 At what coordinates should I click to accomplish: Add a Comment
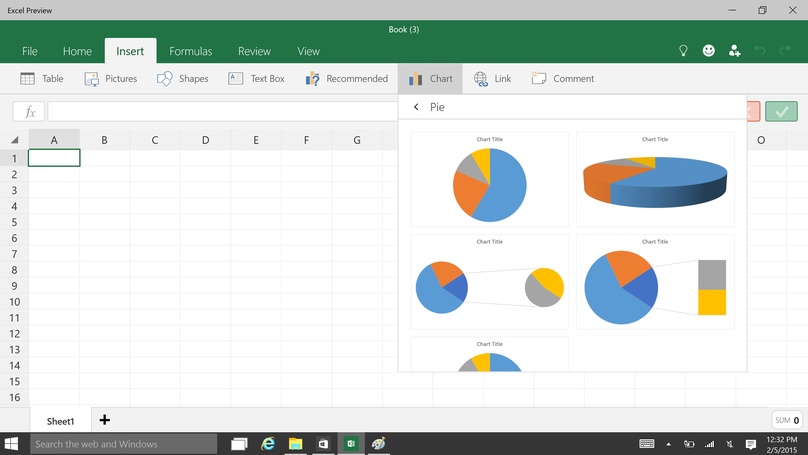(x=563, y=78)
